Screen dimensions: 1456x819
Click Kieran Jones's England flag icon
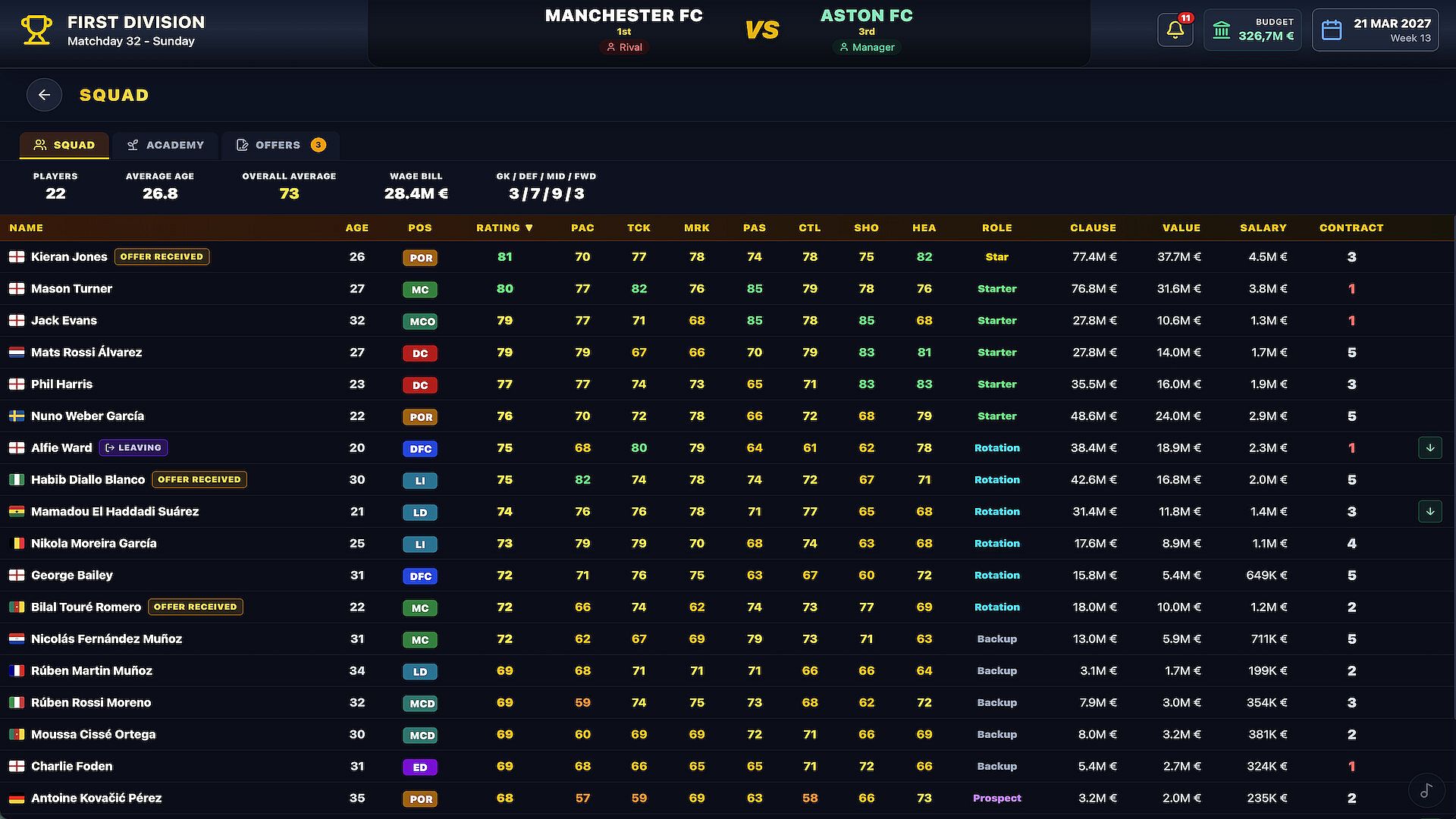17,257
